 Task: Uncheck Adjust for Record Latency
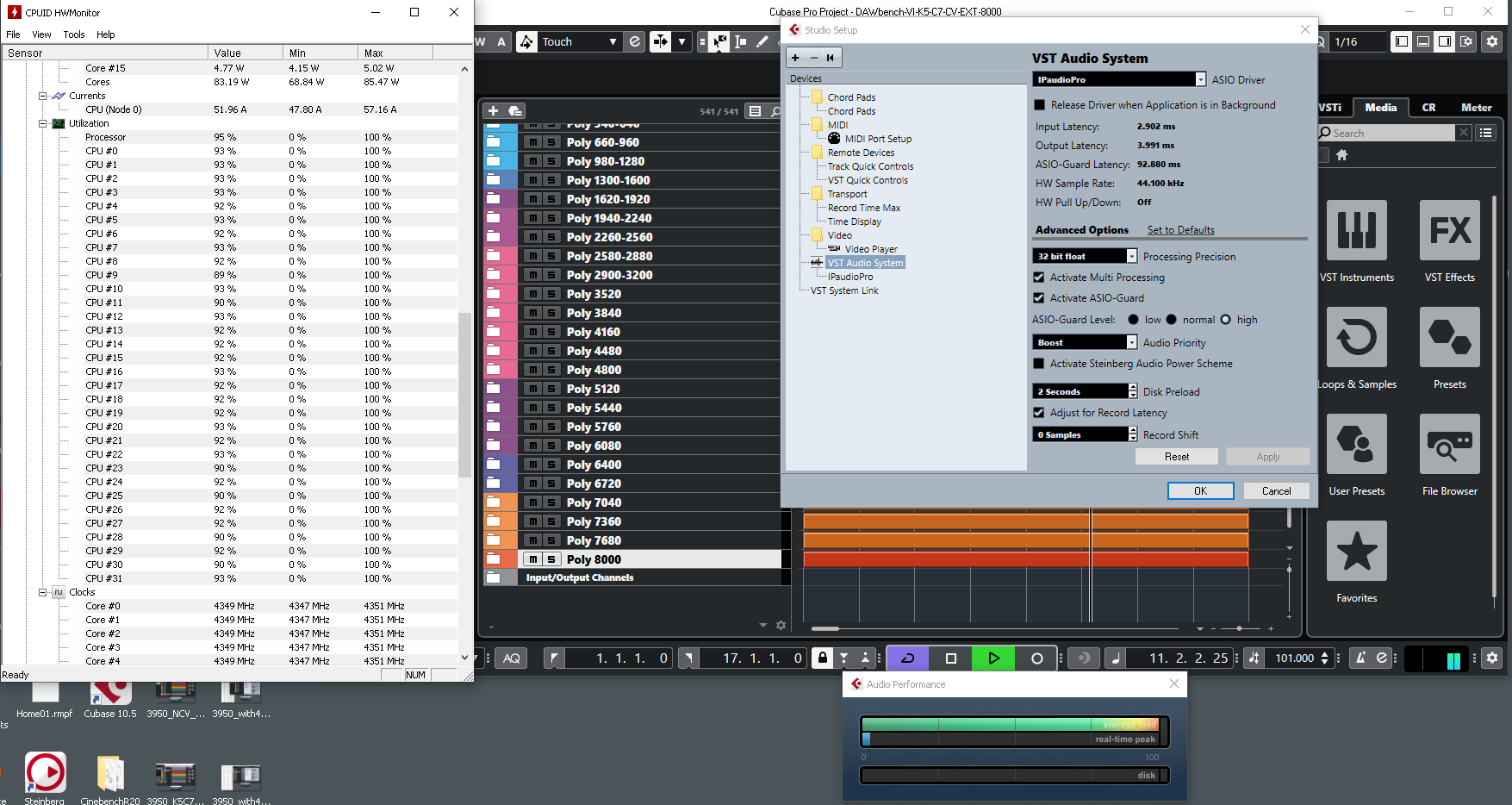click(x=1039, y=413)
